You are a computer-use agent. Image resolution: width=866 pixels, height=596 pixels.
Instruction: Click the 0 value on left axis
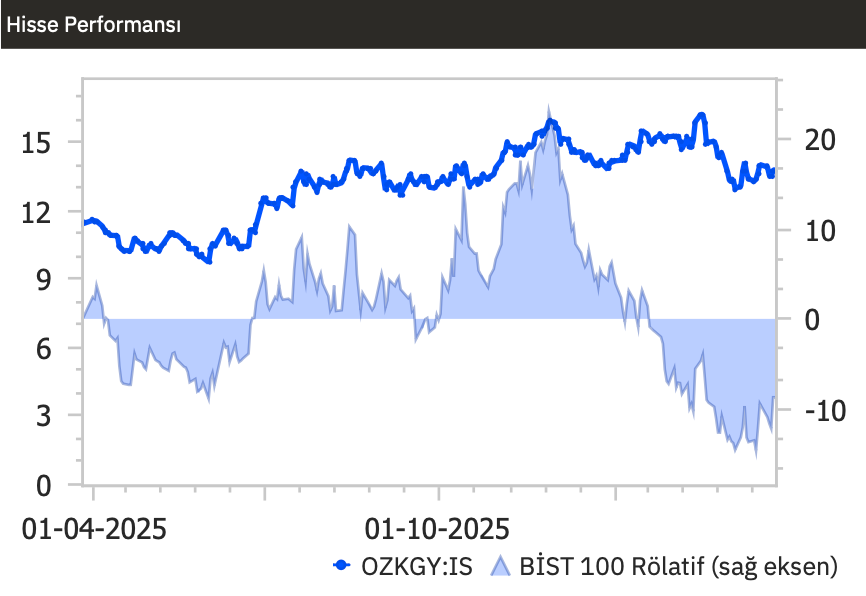point(44,486)
